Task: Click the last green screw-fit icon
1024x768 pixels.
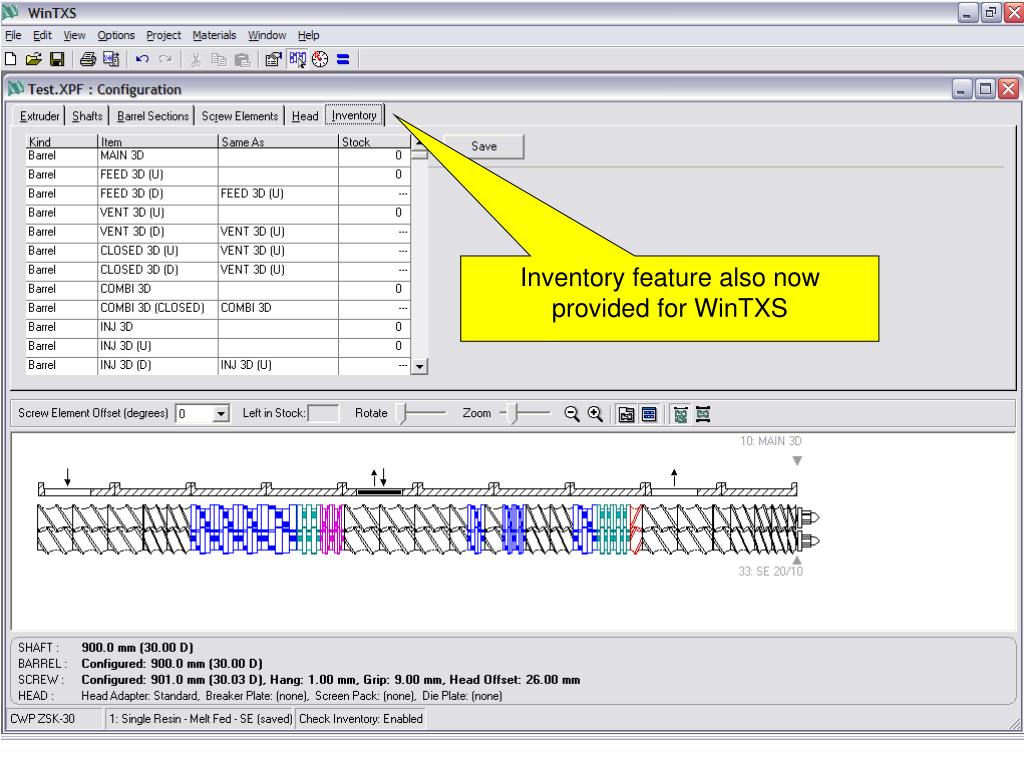Action: click(703, 414)
